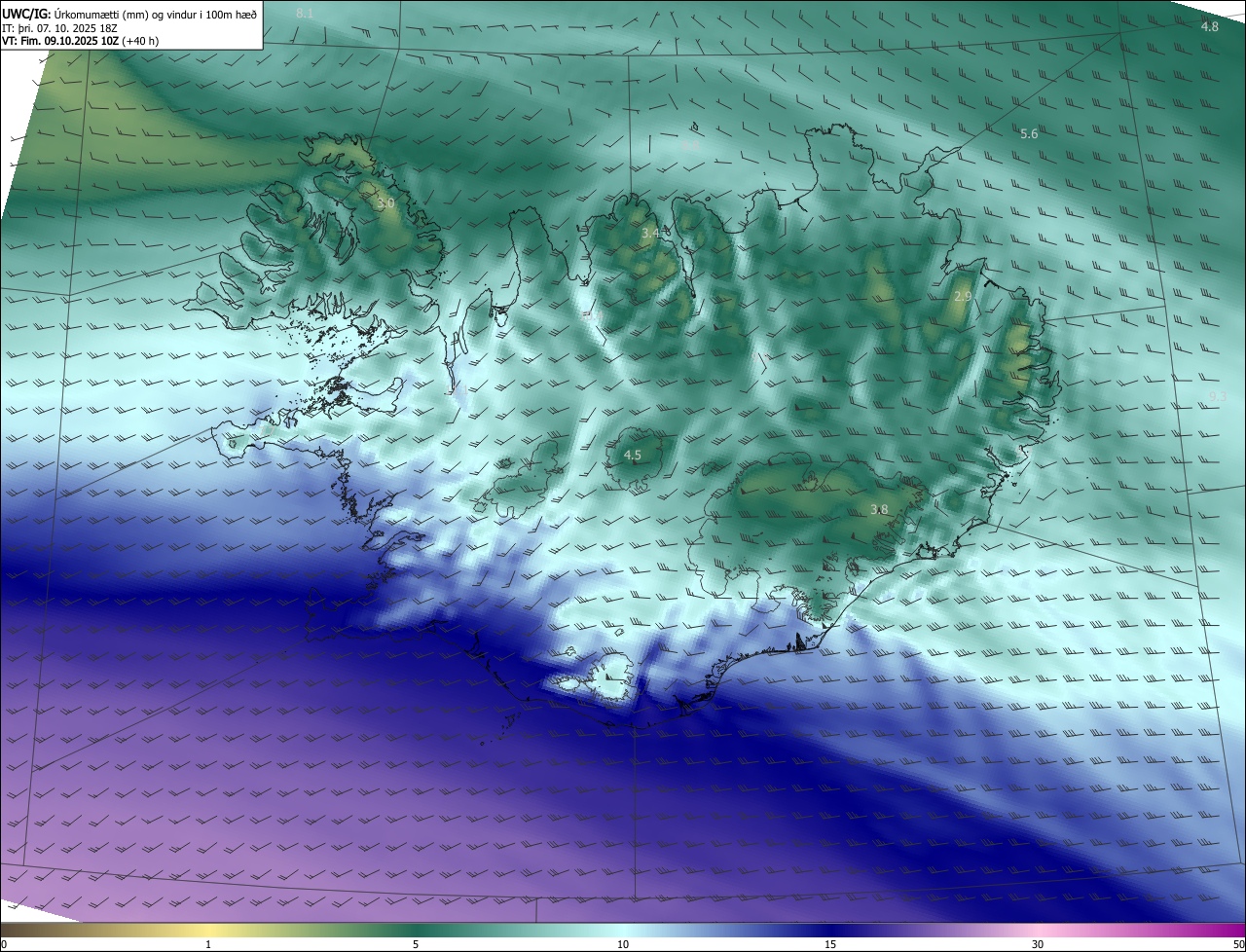The width and height of the screenshot is (1246, 952).
Task: Click the 8.1 value label on the map
Action: tap(305, 14)
